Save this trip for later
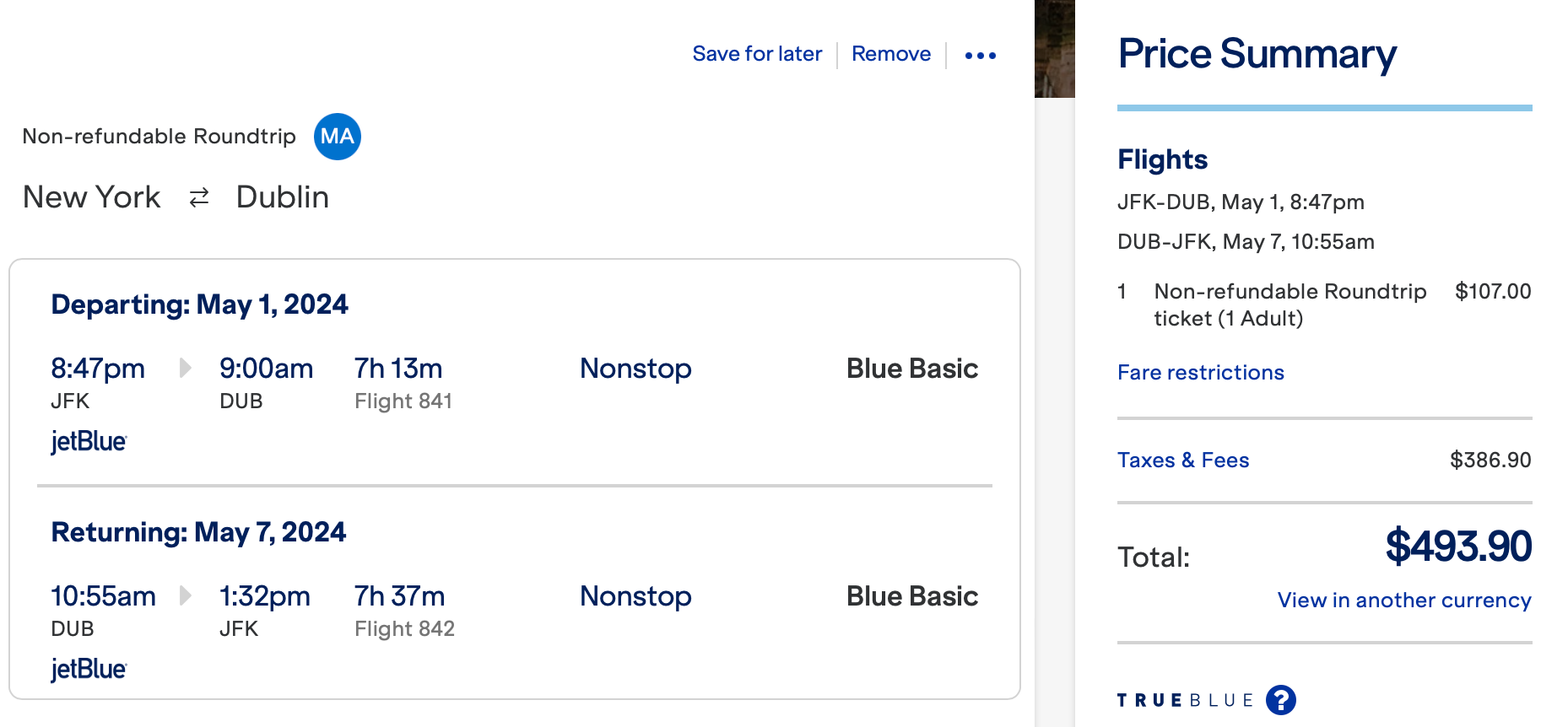Viewport: 1568px width, 727px height. [757, 54]
